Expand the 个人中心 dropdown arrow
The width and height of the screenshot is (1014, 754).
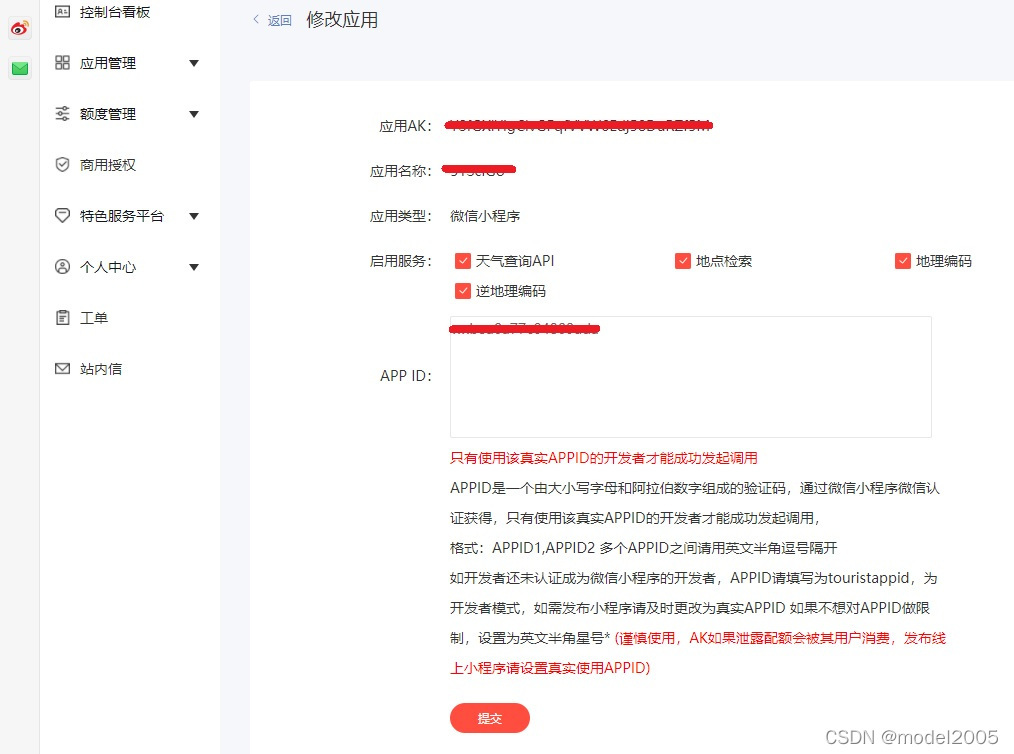click(193, 267)
